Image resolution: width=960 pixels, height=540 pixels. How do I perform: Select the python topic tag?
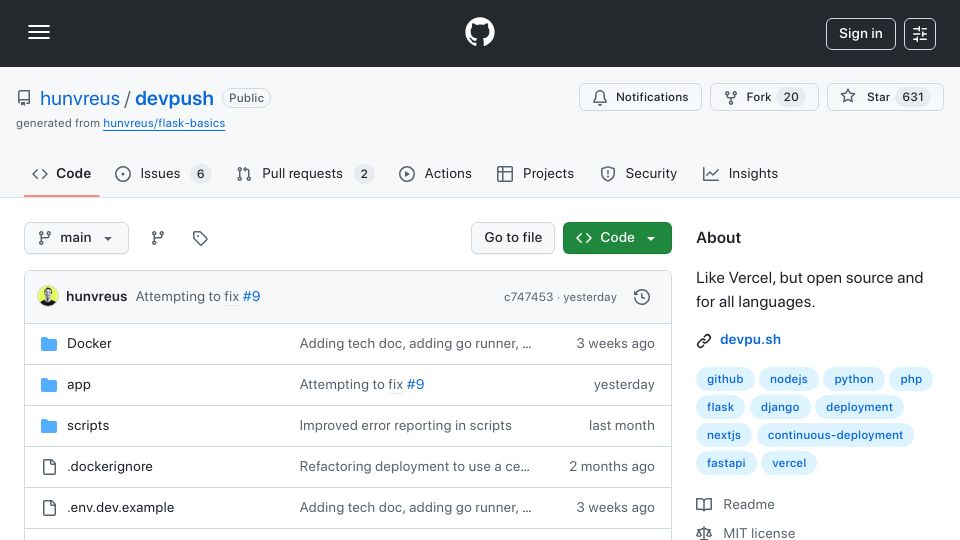coord(853,379)
